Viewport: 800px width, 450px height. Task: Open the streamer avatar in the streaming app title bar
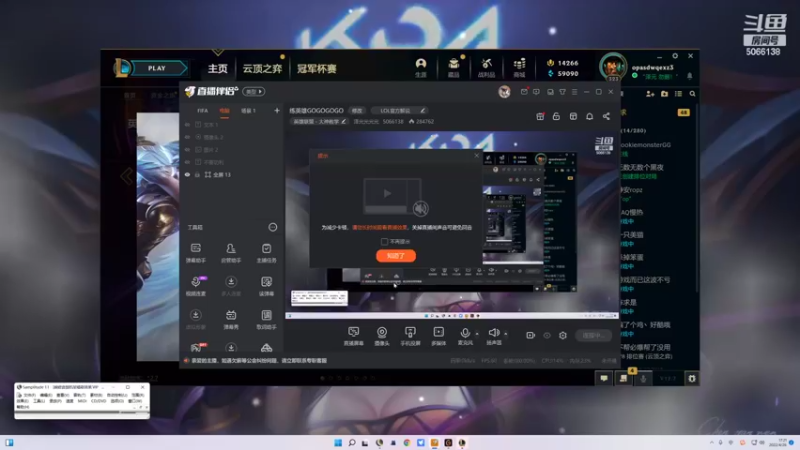click(x=504, y=91)
